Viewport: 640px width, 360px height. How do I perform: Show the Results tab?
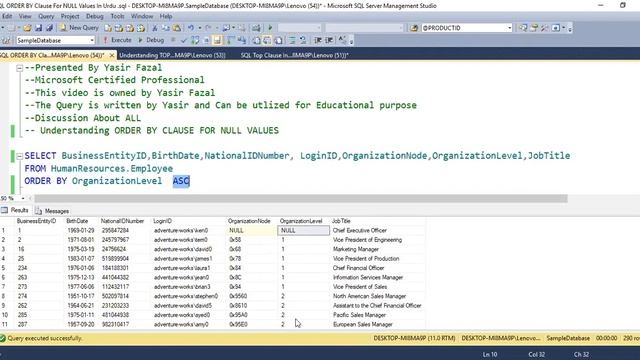coord(15,211)
